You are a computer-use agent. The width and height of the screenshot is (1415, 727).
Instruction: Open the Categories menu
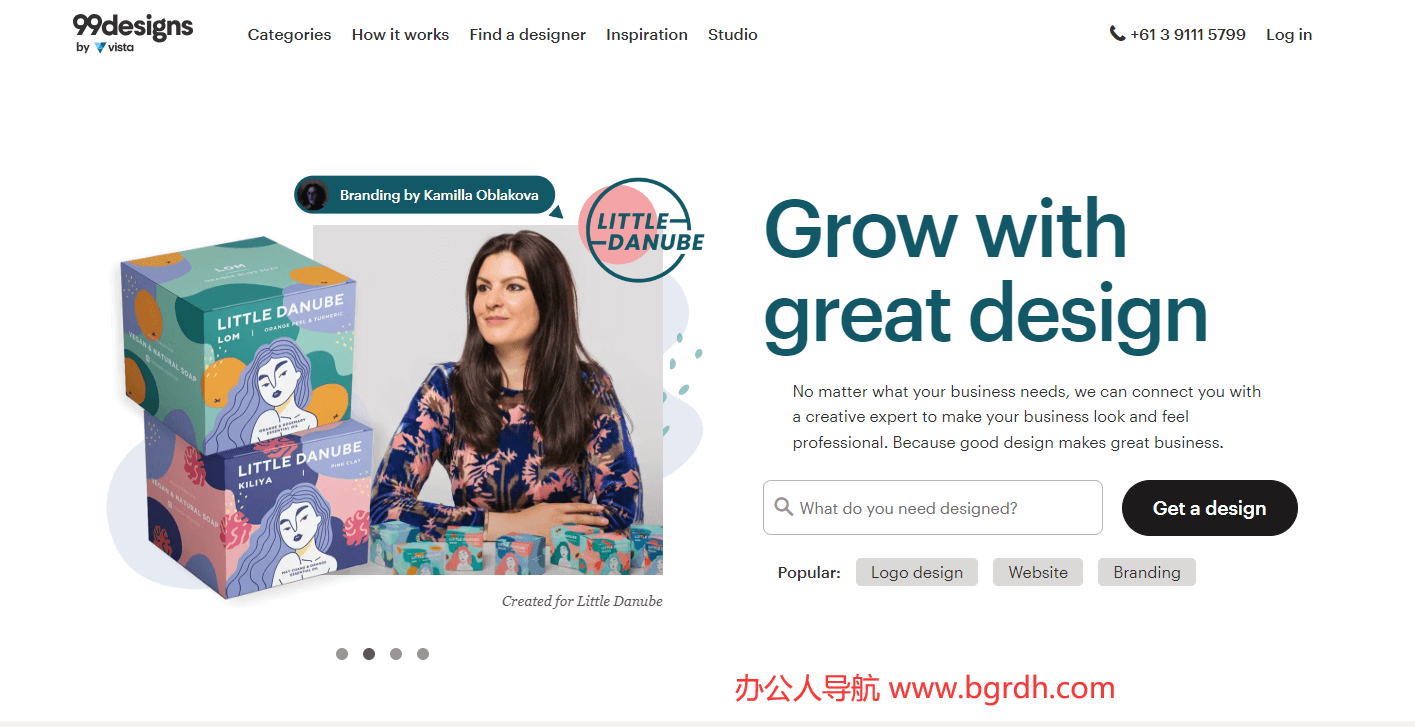click(289, 34)
